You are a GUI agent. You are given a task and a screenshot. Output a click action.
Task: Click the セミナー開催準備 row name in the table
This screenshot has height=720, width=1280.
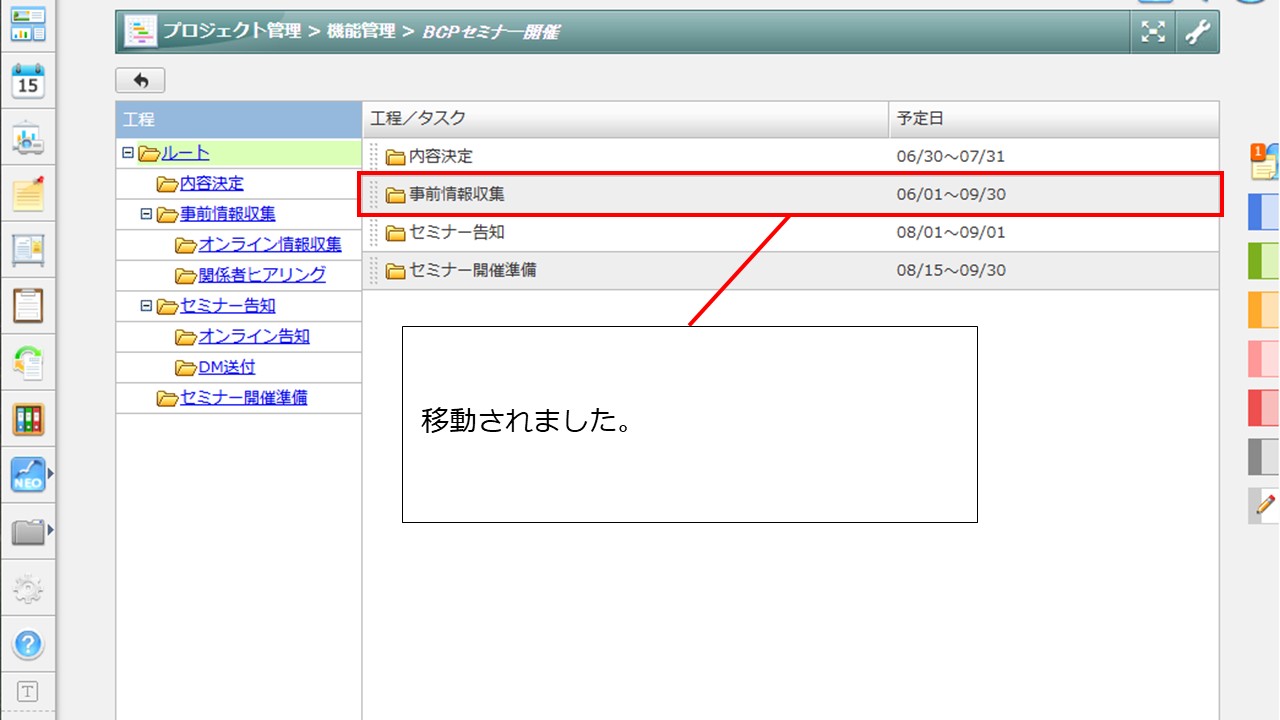click(x=473, y=271)
